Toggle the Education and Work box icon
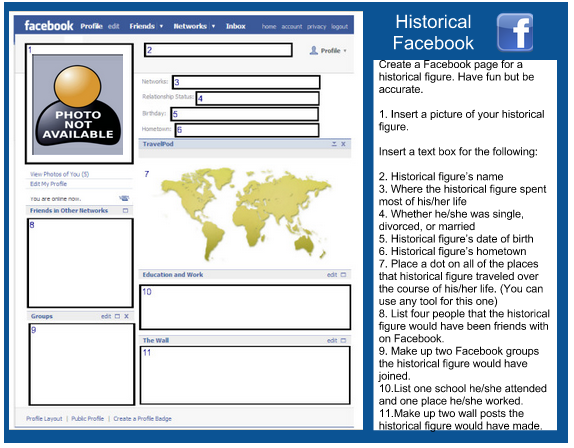The height and width of the screenshot is (448, 574). tap(343, 275)
